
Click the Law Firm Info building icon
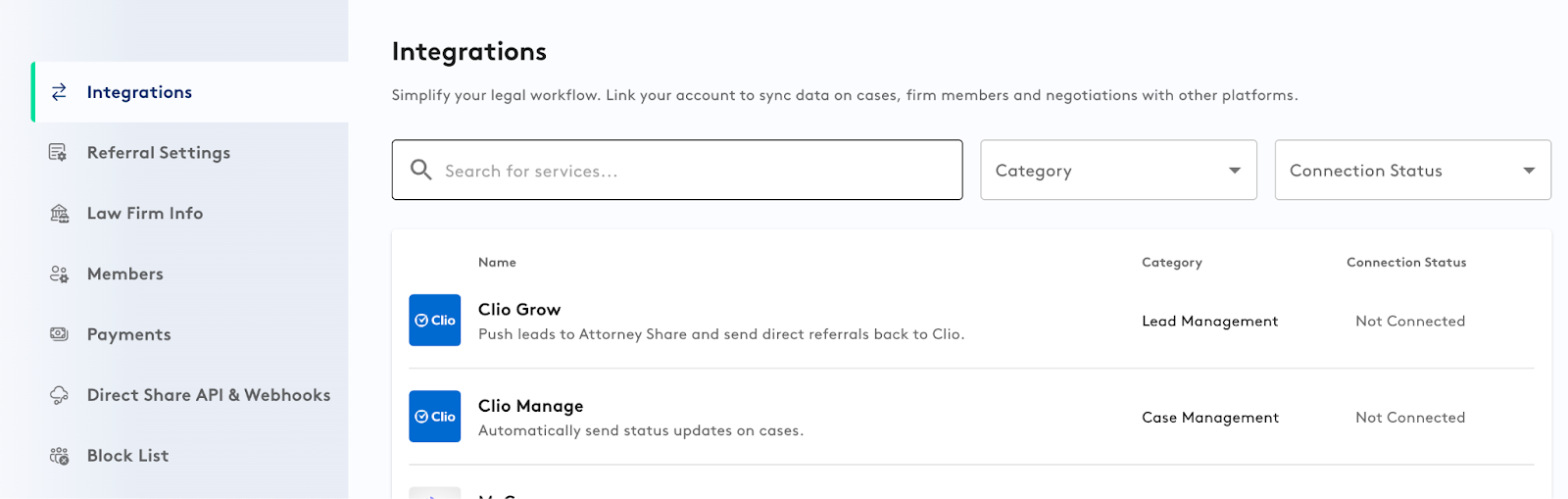tap(59, 214)
